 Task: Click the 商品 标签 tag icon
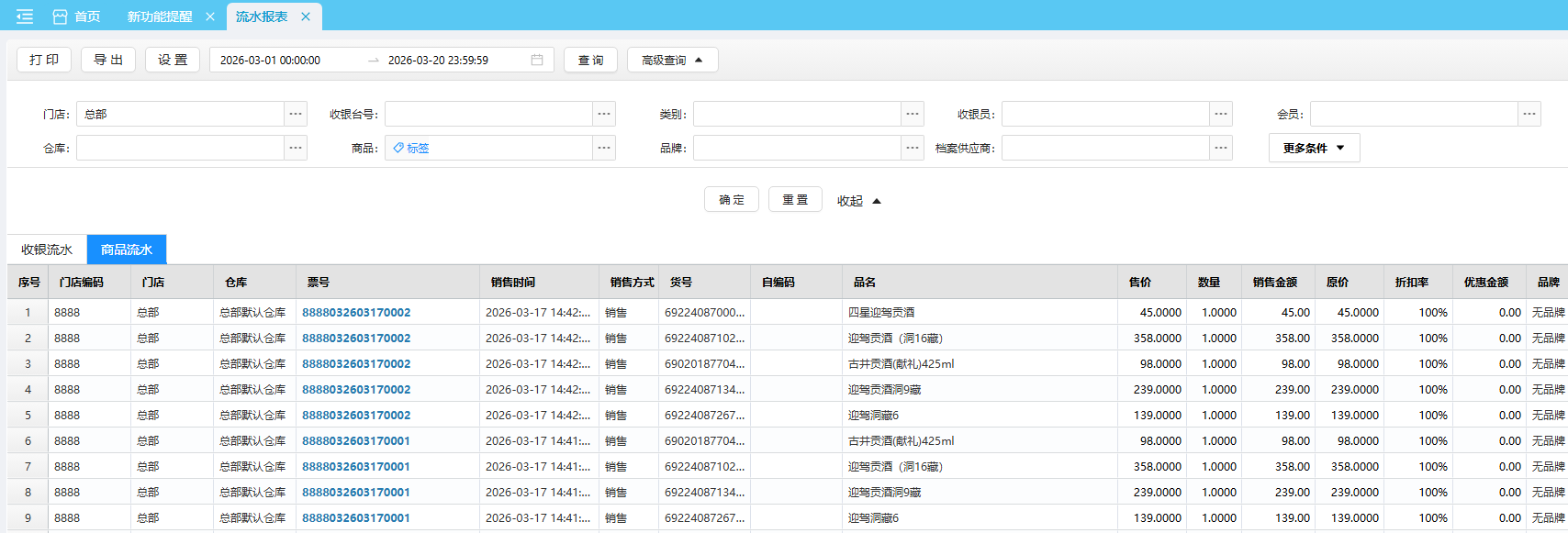tap(398, 148)
